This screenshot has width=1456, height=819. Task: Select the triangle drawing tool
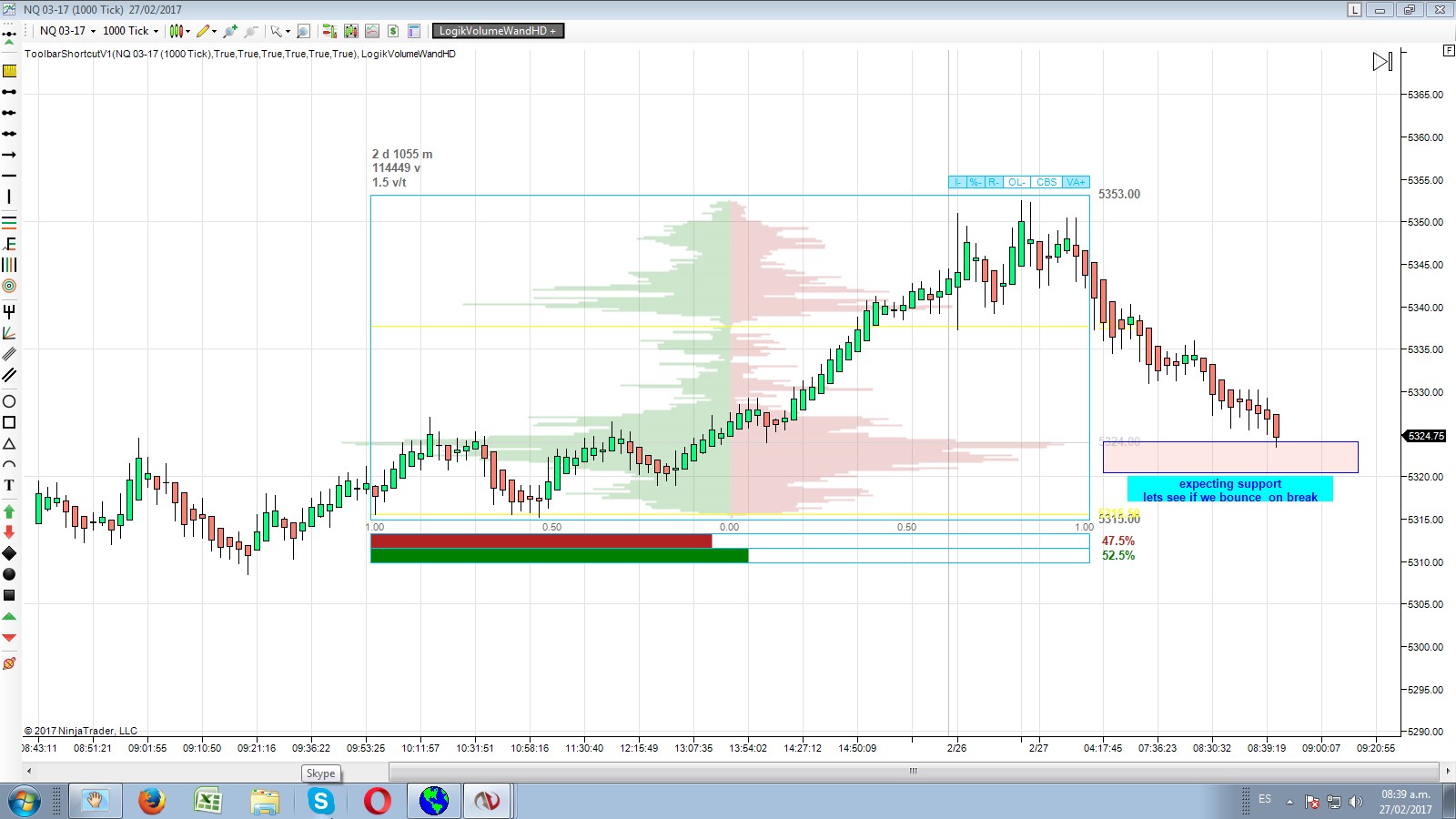[9, 444]
